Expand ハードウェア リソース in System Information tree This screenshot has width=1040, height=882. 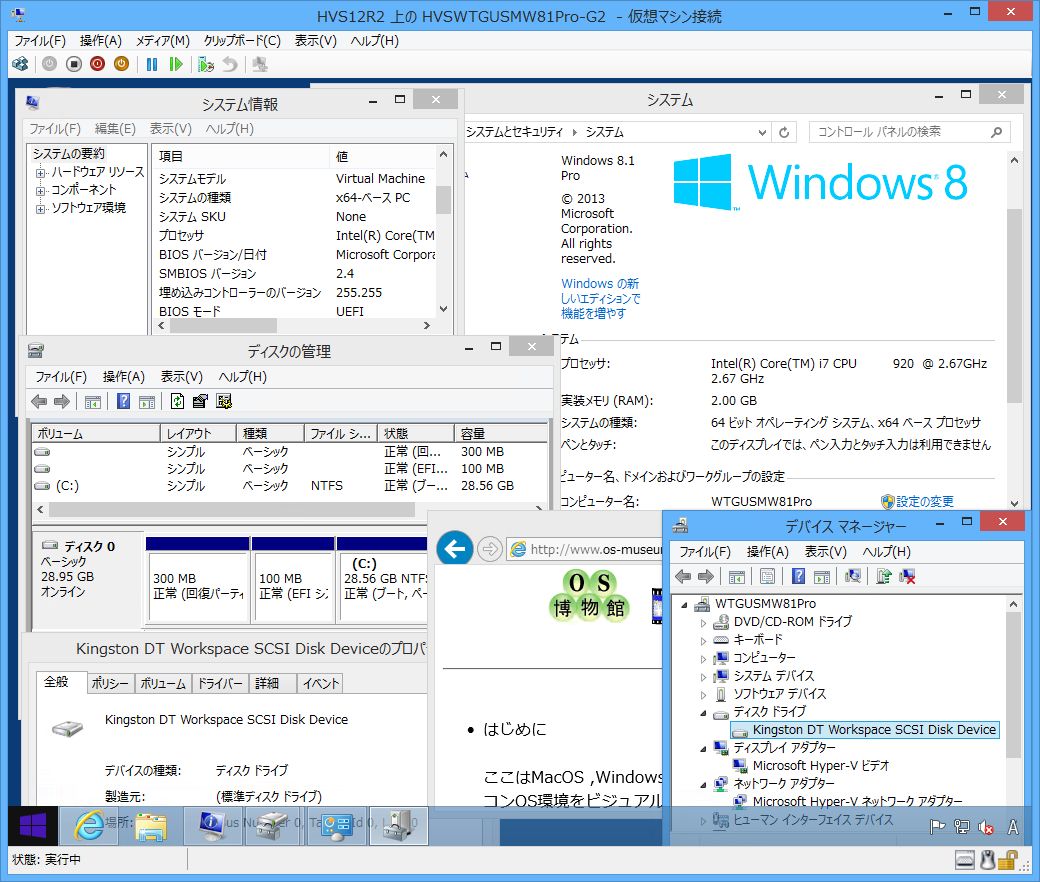(40, 173)
